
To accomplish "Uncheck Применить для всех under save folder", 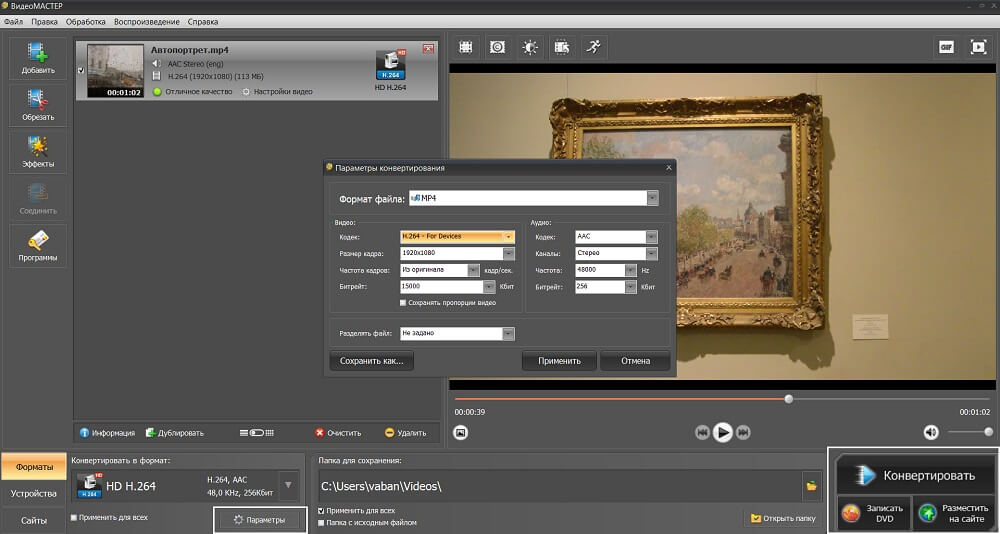I will pyautogui.click(x=321, y=511).
